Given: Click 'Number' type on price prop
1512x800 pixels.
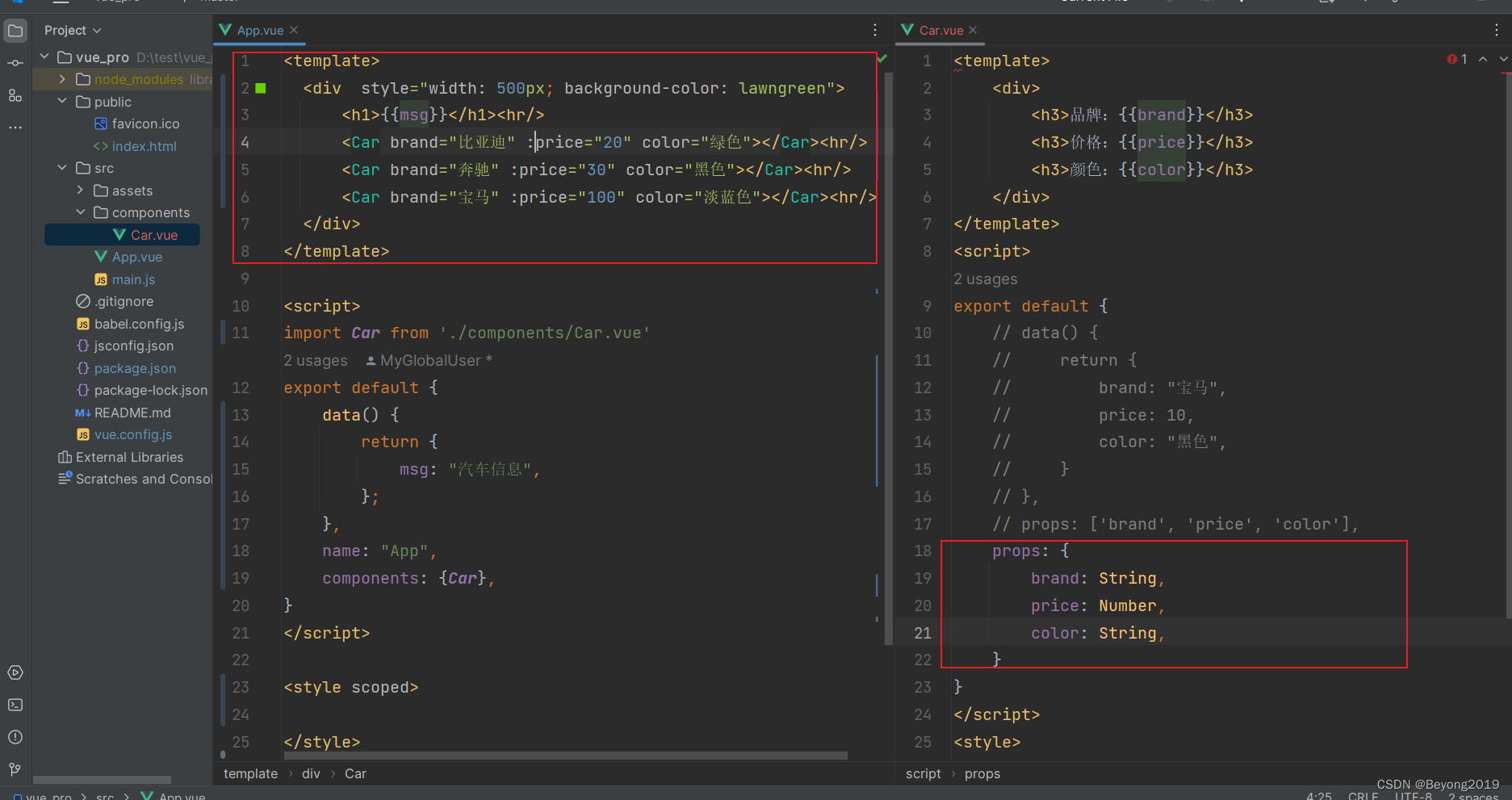Looking at the screenshot, I should 1127,605.
